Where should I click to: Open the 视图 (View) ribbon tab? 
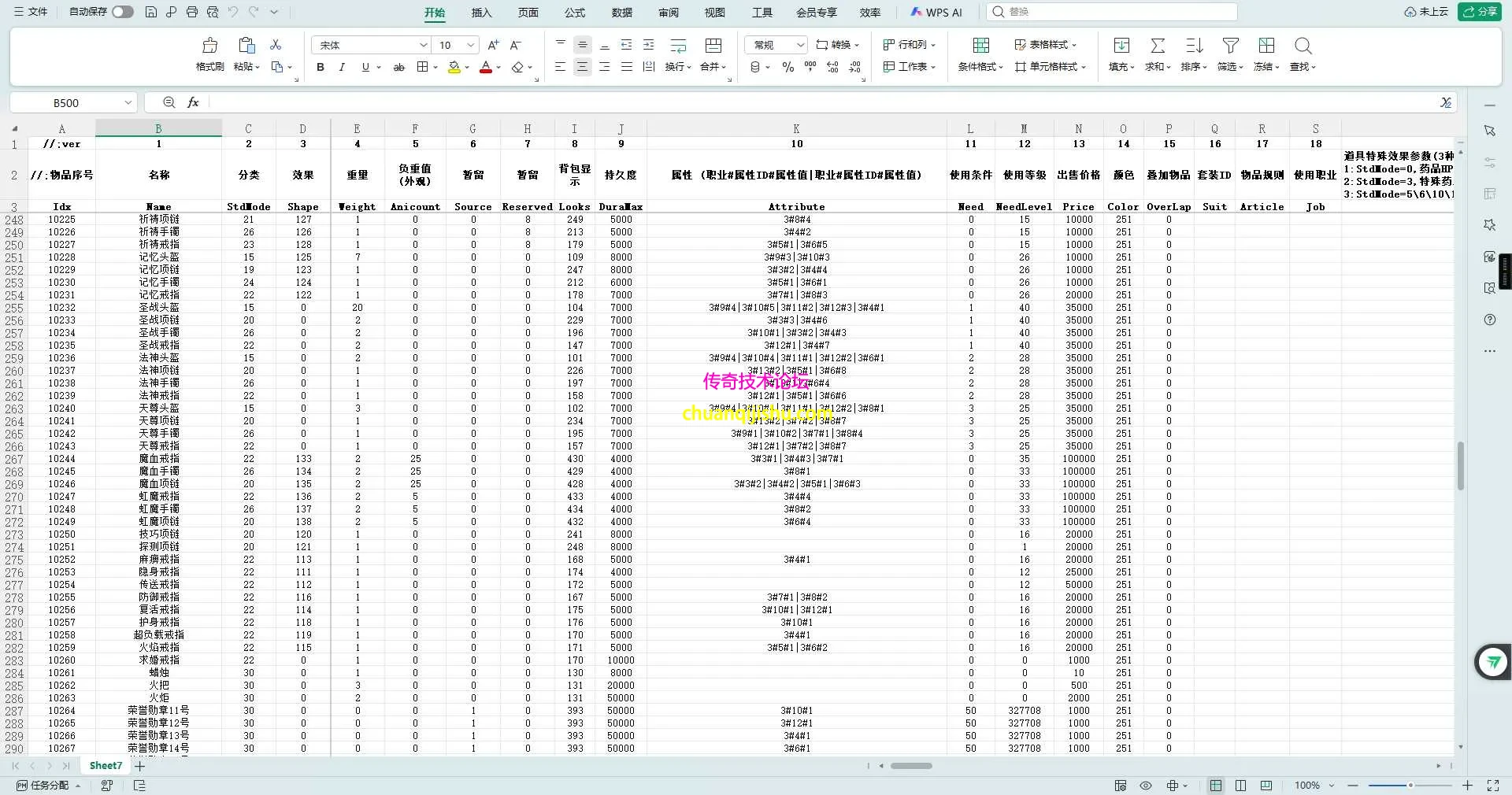(714, 13)
